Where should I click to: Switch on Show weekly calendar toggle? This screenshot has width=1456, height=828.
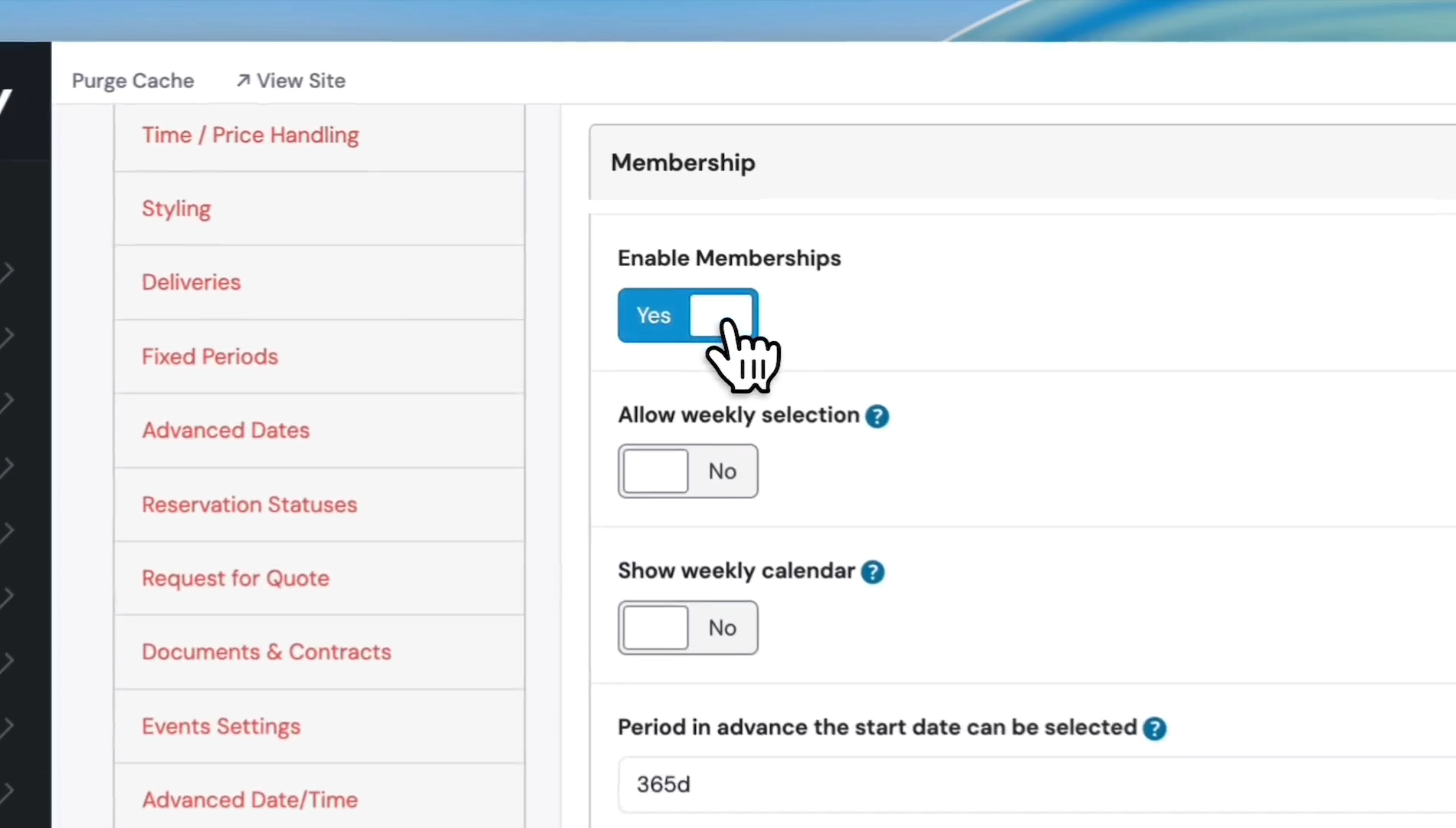click(687, 628)
